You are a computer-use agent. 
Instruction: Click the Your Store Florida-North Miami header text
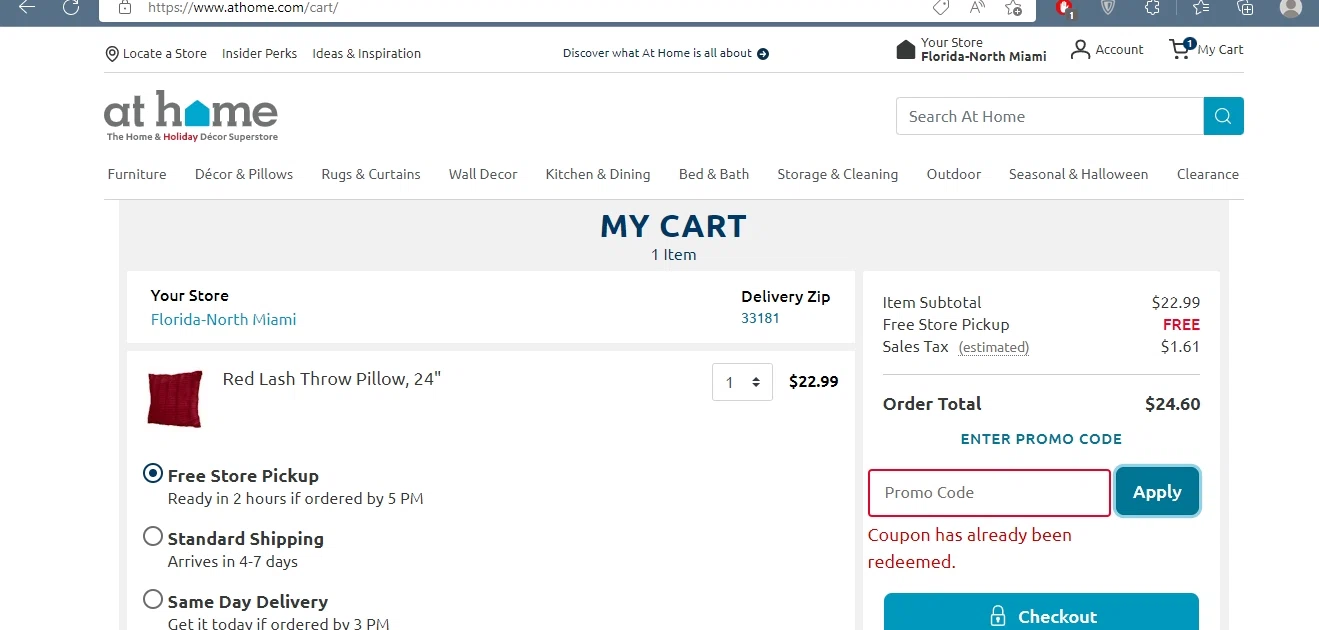coord(984,50)
